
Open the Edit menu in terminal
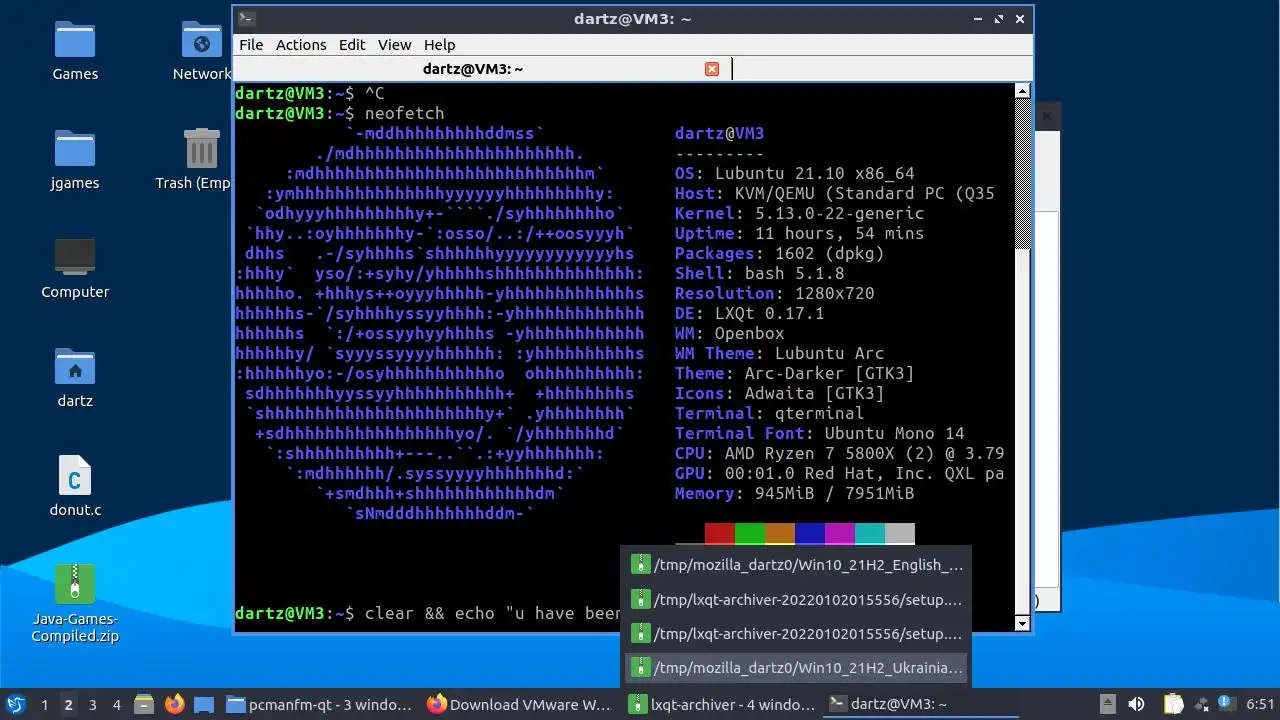(352, 45)
